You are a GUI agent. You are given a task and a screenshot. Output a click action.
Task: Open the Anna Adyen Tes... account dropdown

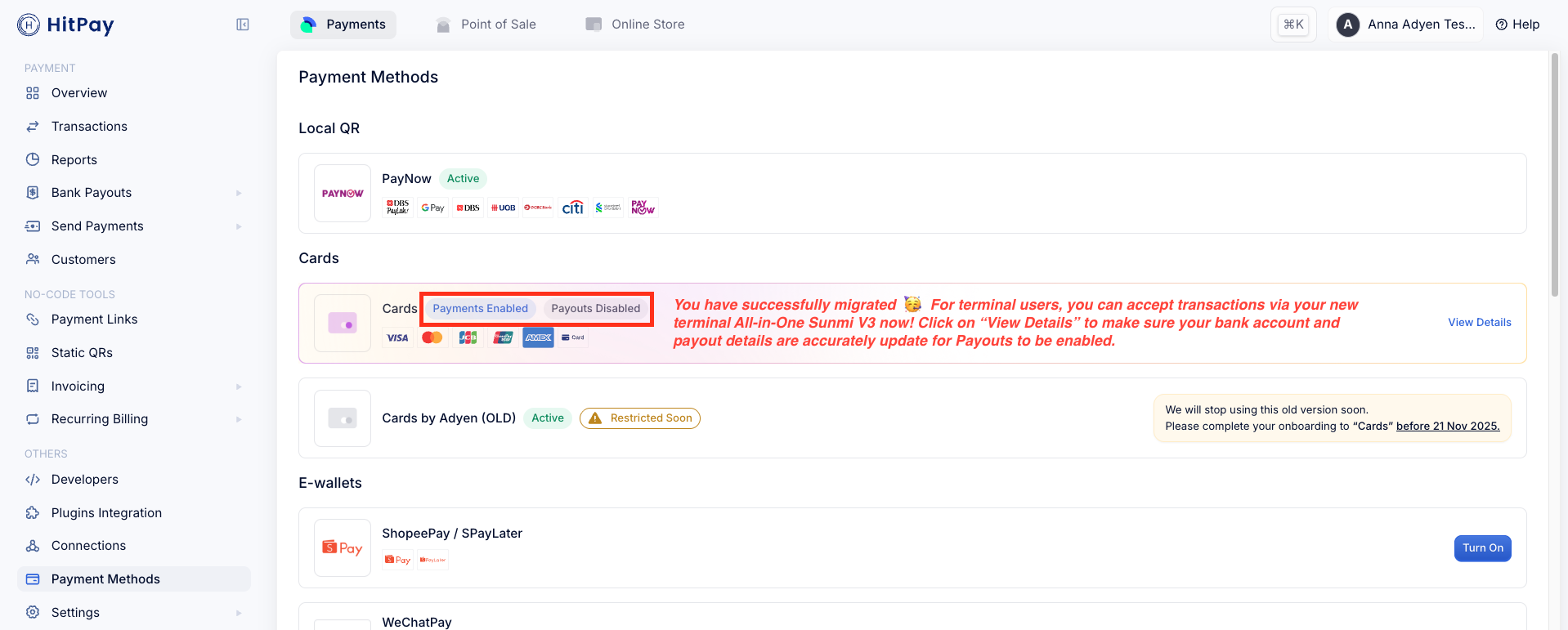point(1405,25)
